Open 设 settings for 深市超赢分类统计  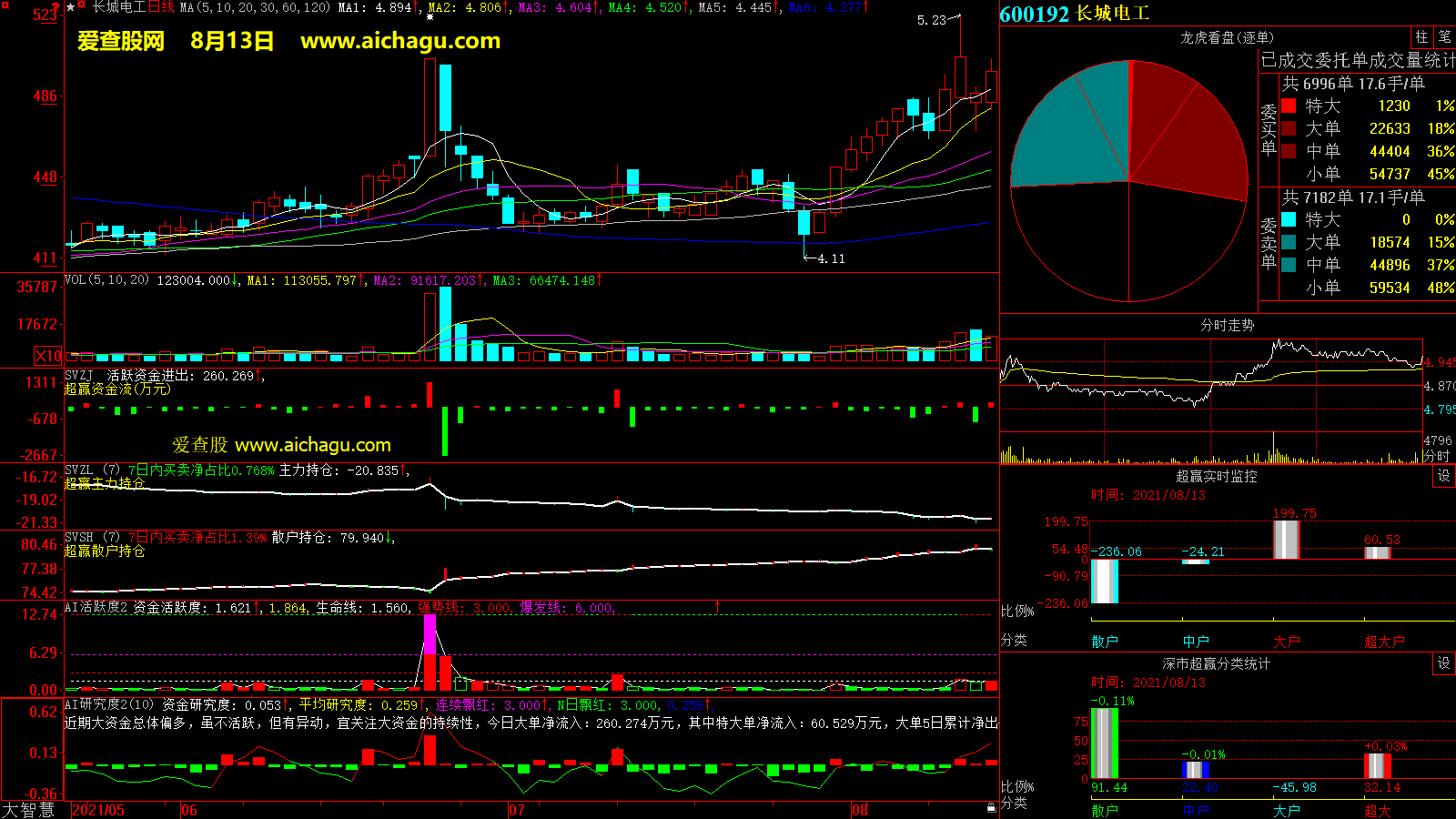(1443, 663)
